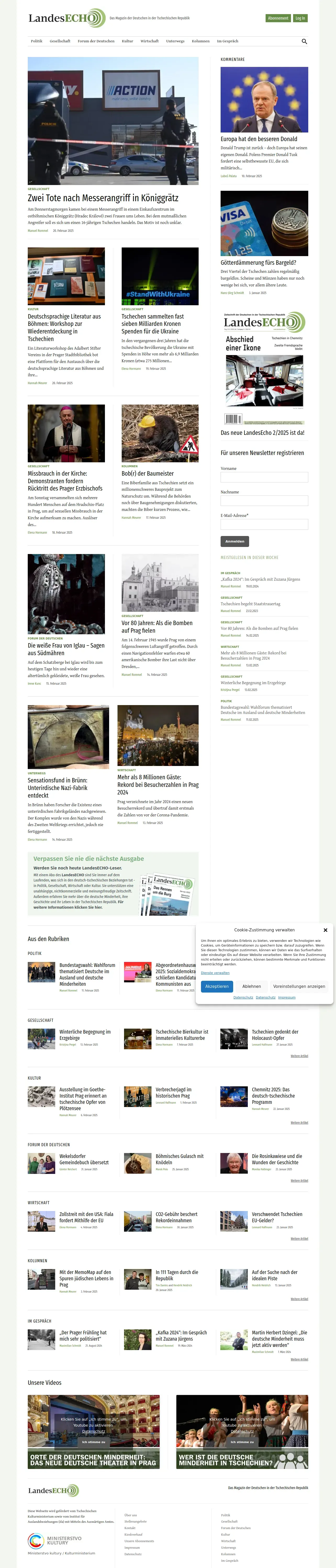Click the LandesECHO header logo
Viewport: 336px width, 1568px height.
[66, 18]
